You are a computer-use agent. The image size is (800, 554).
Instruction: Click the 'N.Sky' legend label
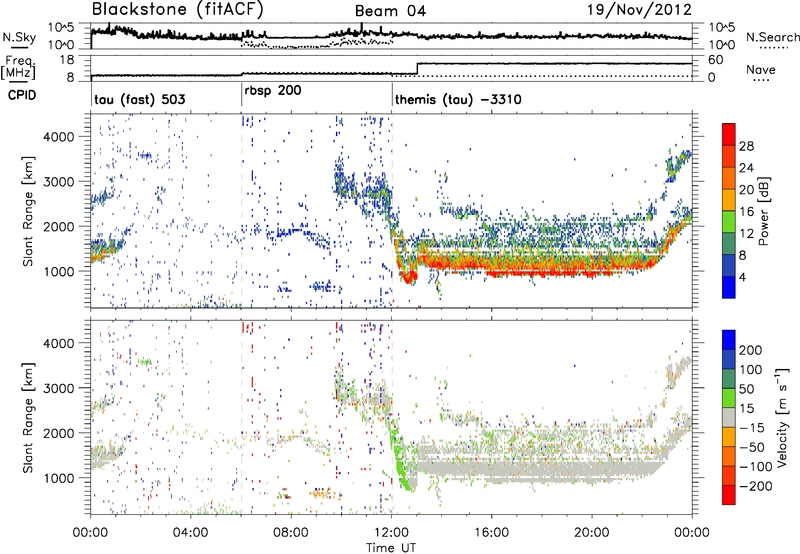click(x=19, y=37)
